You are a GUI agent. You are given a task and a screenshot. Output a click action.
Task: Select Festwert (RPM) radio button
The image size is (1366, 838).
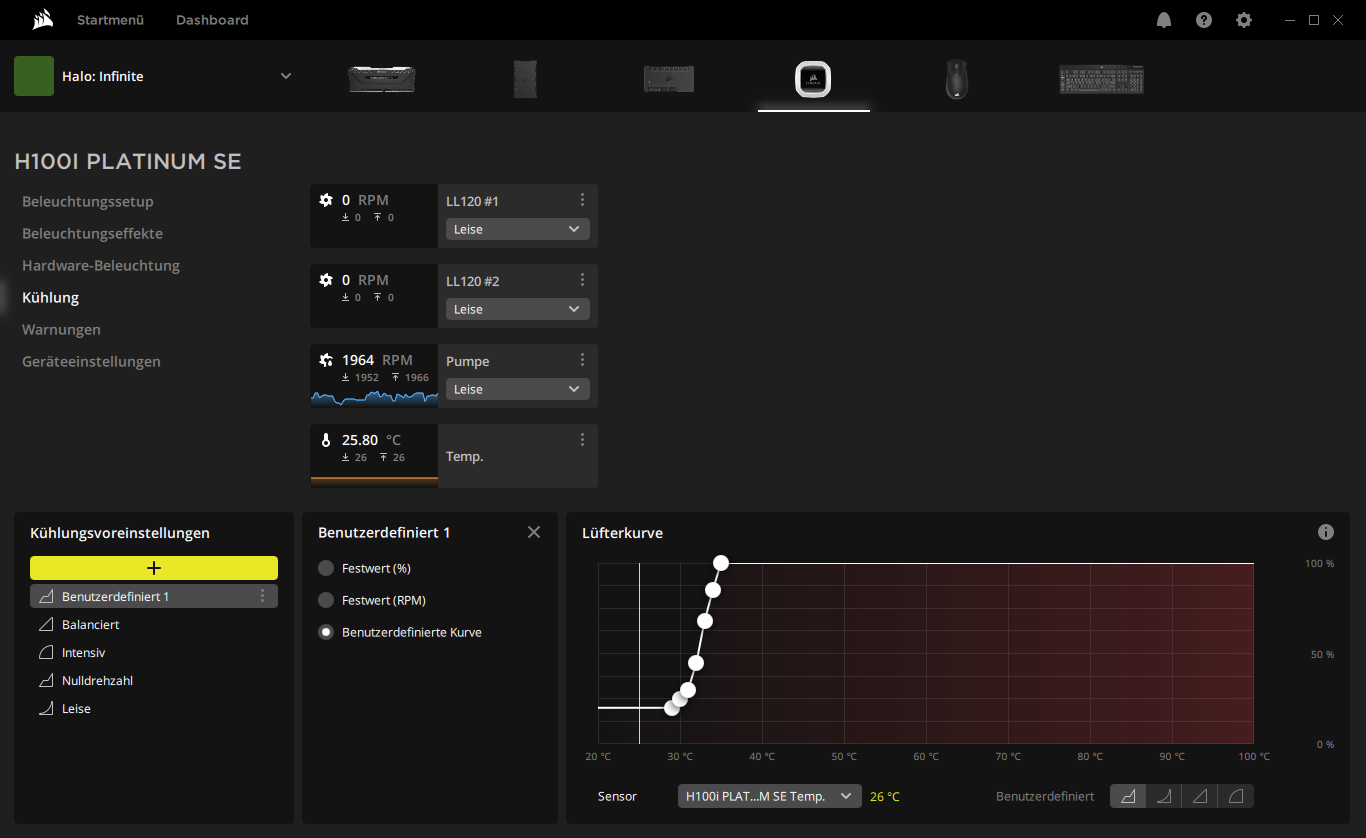[x=326, y=600]
